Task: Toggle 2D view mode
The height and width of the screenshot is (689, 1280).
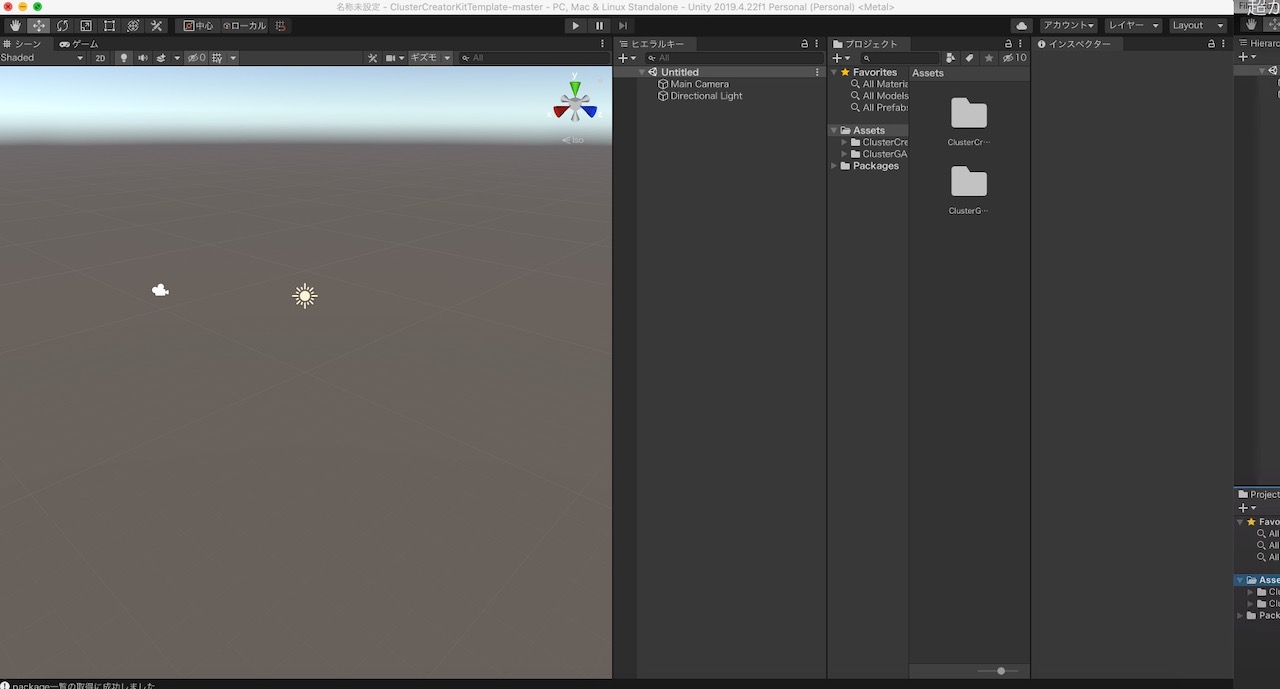Action: (102, 57)
